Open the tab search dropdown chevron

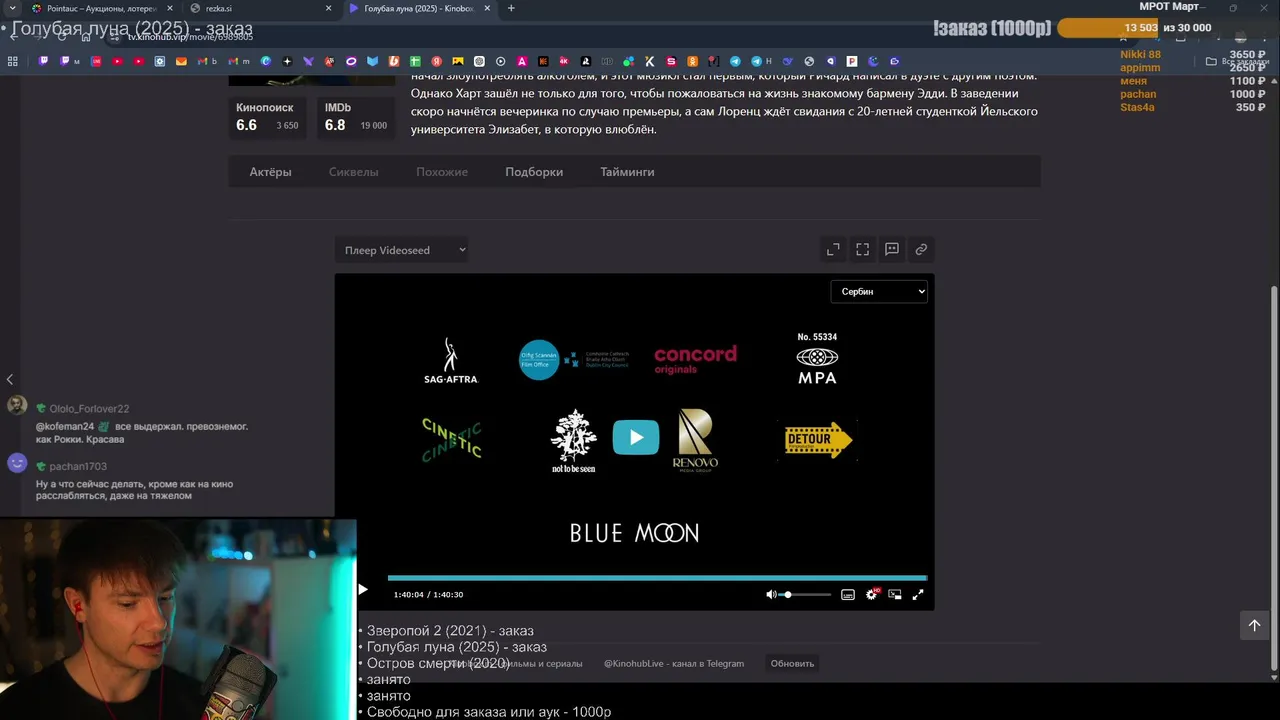pyautogui.click(x=12, y=8)
